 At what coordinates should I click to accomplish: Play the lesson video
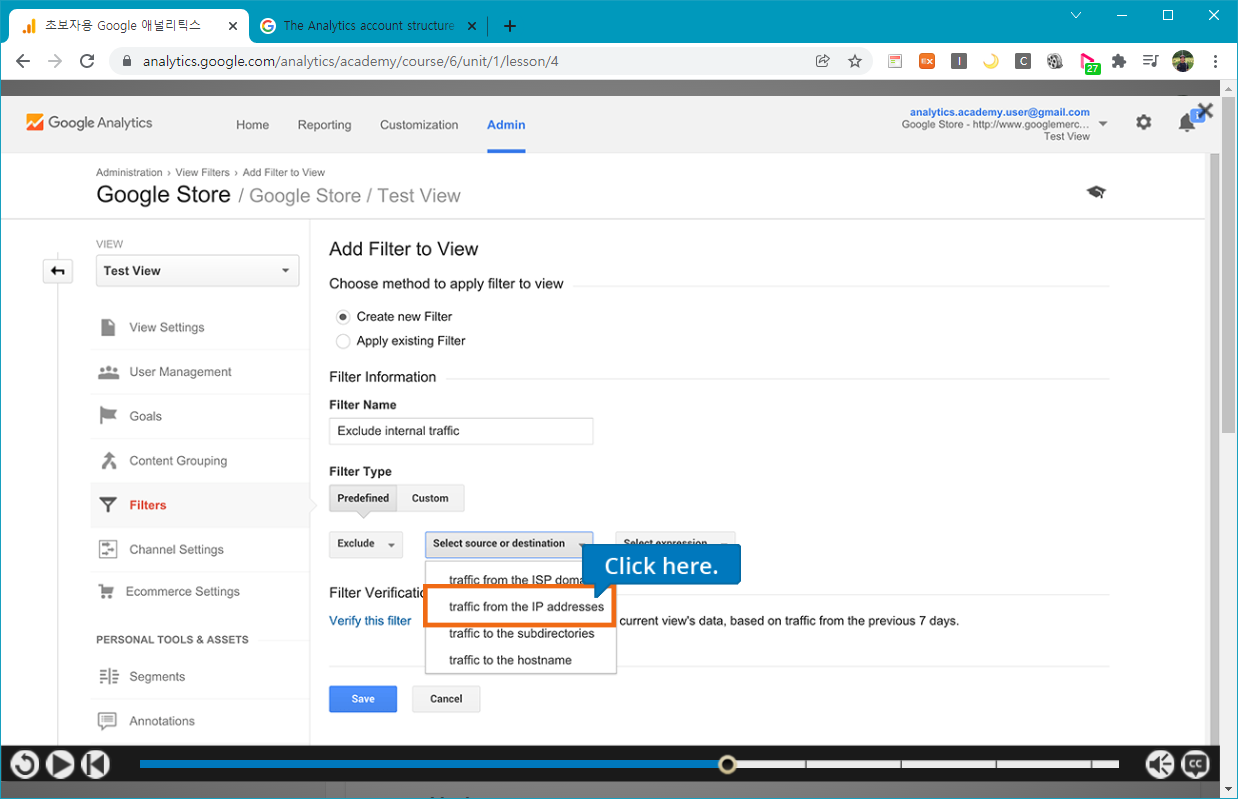[x=60, y=765]
